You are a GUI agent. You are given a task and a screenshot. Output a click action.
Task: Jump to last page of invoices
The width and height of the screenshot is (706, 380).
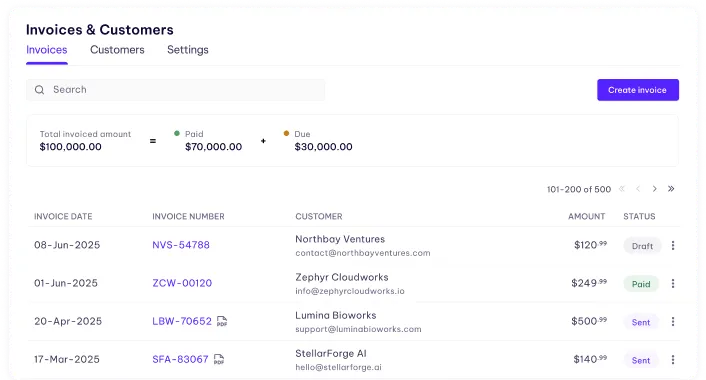(671, 189)
